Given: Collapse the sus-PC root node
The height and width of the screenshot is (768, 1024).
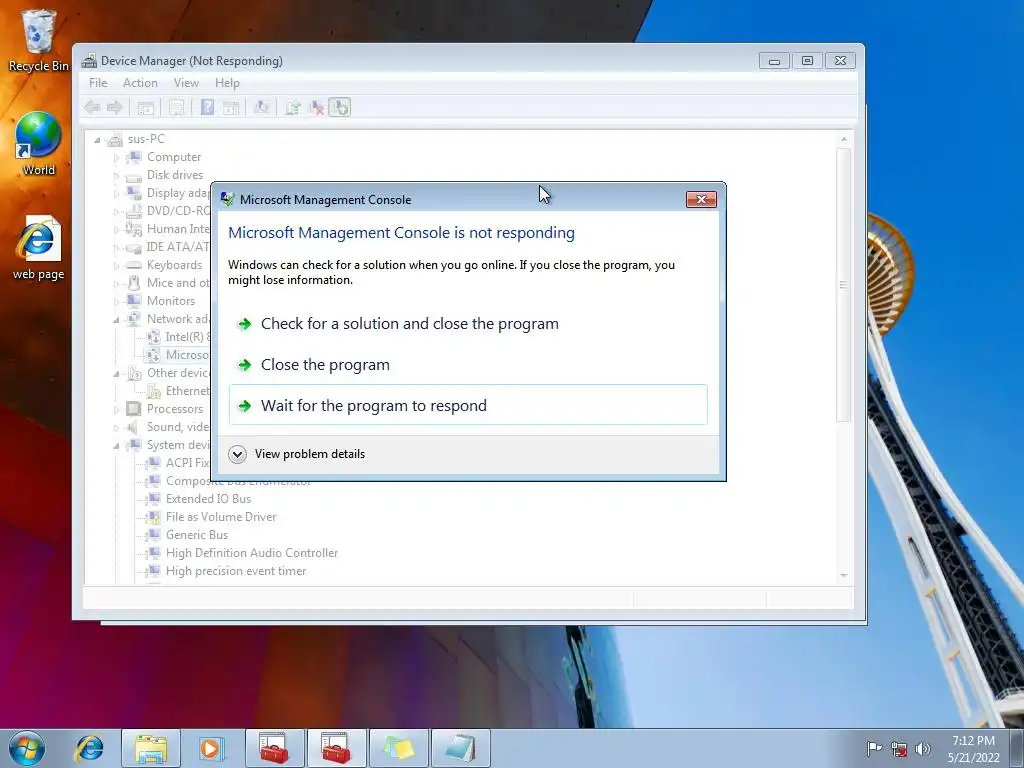Looking at the screenshot, I should click(x=97, y=140).
